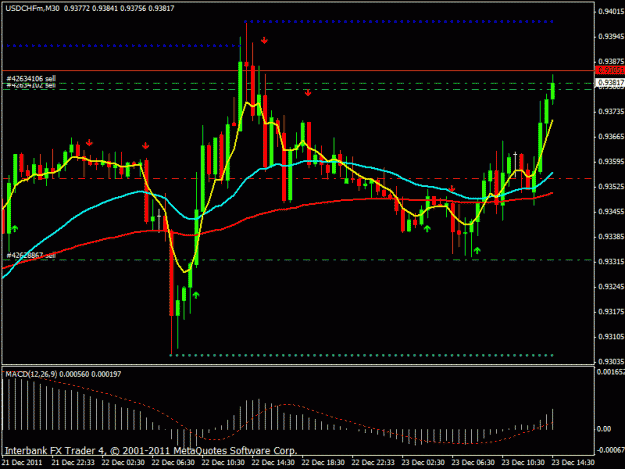The height and width of the screenshot is (469, 625).
Task: Select the #42628867 sell order label
Action: point(31,255)
